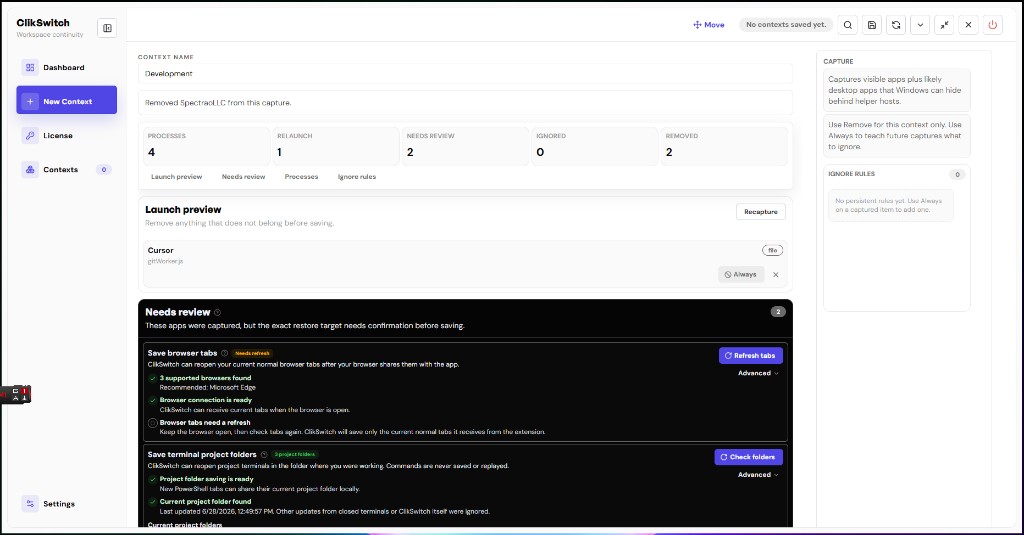Click the '3 project folders' green badge
This screenshot has height=535, width=1024.
click(x=295, y=454)
